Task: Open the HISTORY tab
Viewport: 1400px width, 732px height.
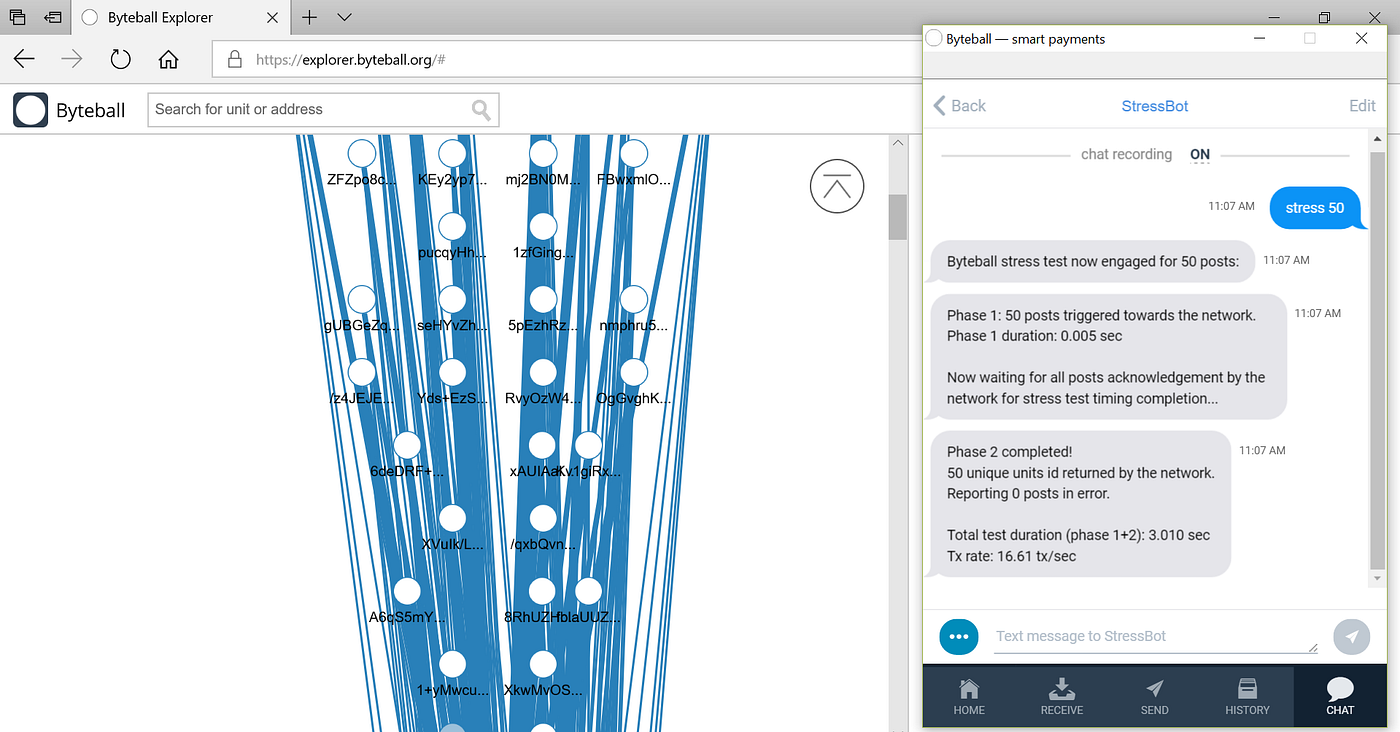Action: click(x=1247, y=697)
